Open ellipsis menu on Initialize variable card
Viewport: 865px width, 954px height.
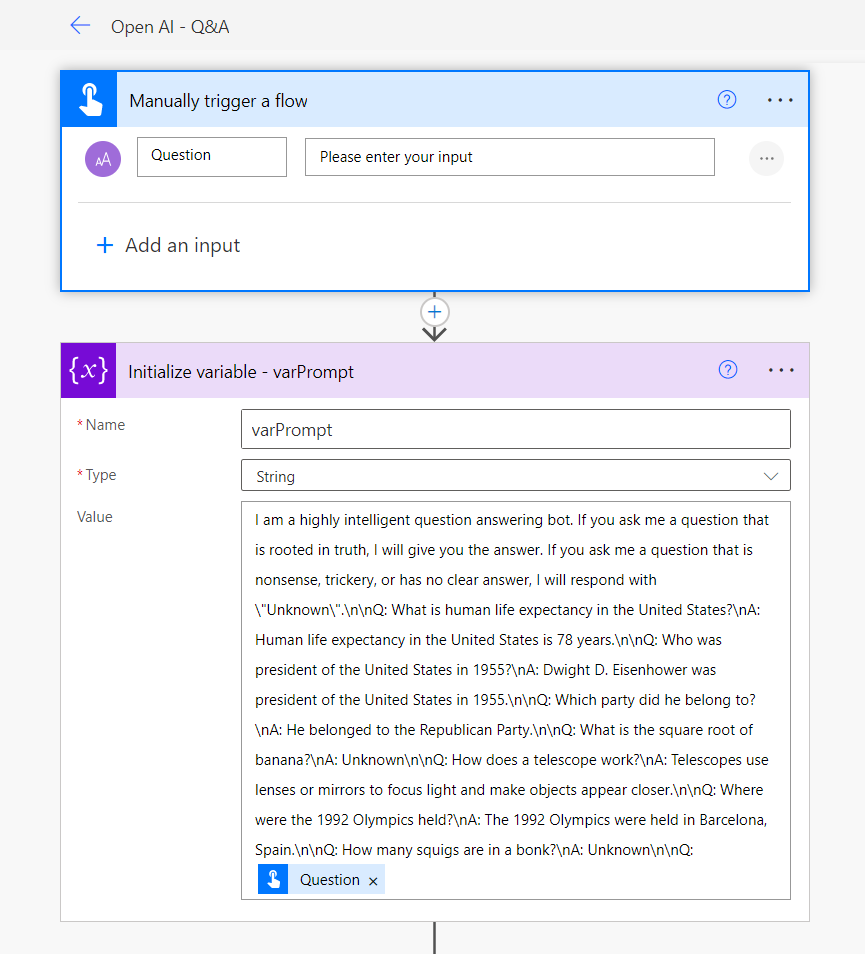781,371
